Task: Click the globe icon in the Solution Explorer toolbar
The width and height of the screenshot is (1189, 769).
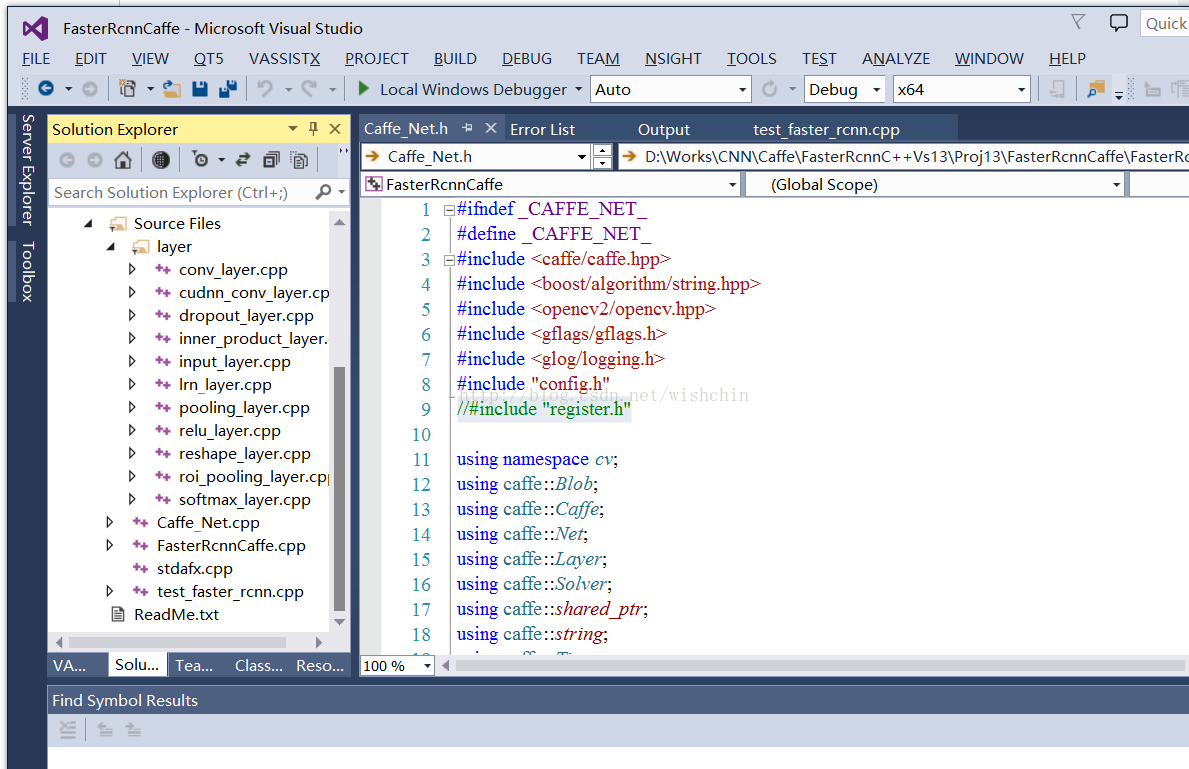Action: coord(160,160)
